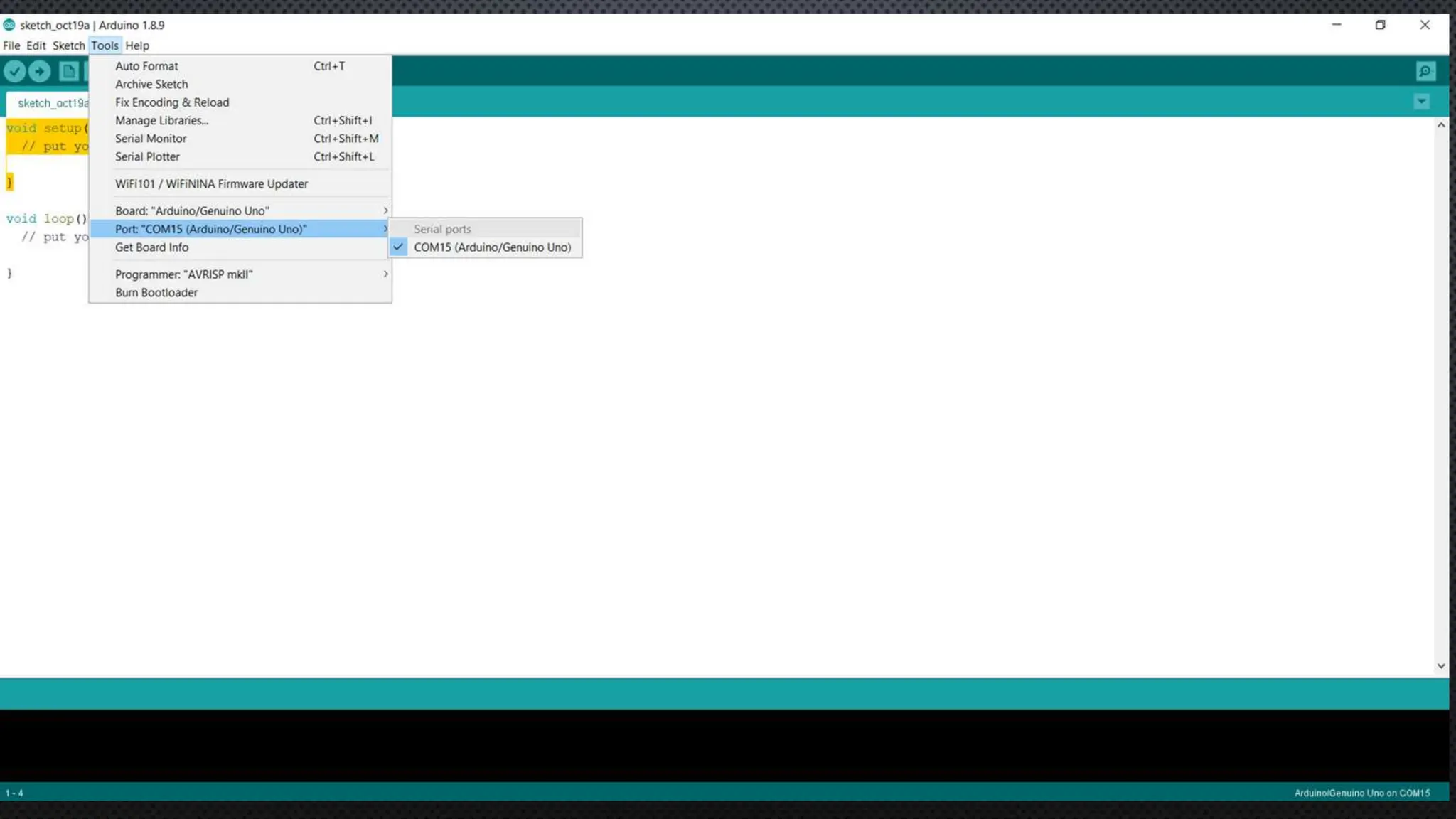Open the Serial Monitor magnifier icon
Image resolution: width=1456 pixels, height=819 pixels.
pyautogui.click(x=1425, y=71)
